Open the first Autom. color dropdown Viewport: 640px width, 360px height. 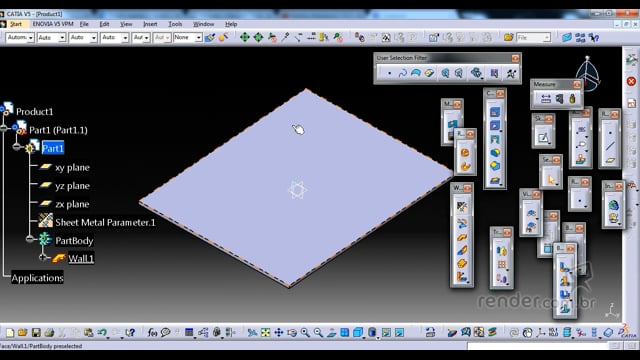tap(20, 38)
